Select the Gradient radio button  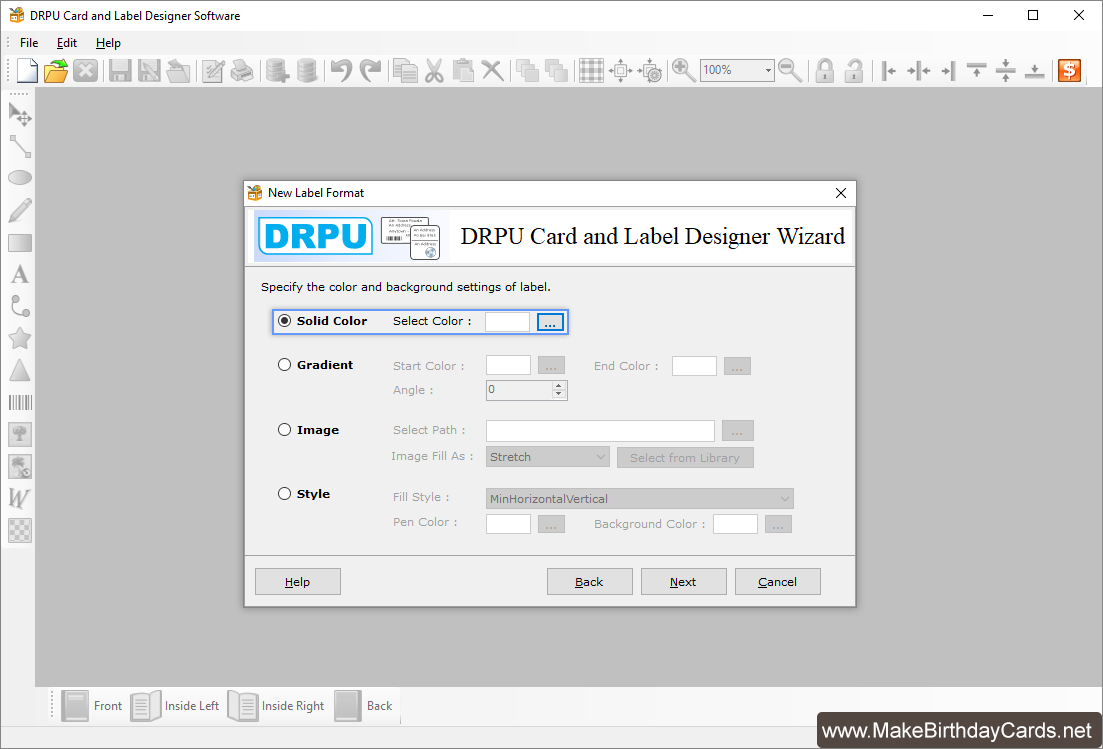[284, 364]
